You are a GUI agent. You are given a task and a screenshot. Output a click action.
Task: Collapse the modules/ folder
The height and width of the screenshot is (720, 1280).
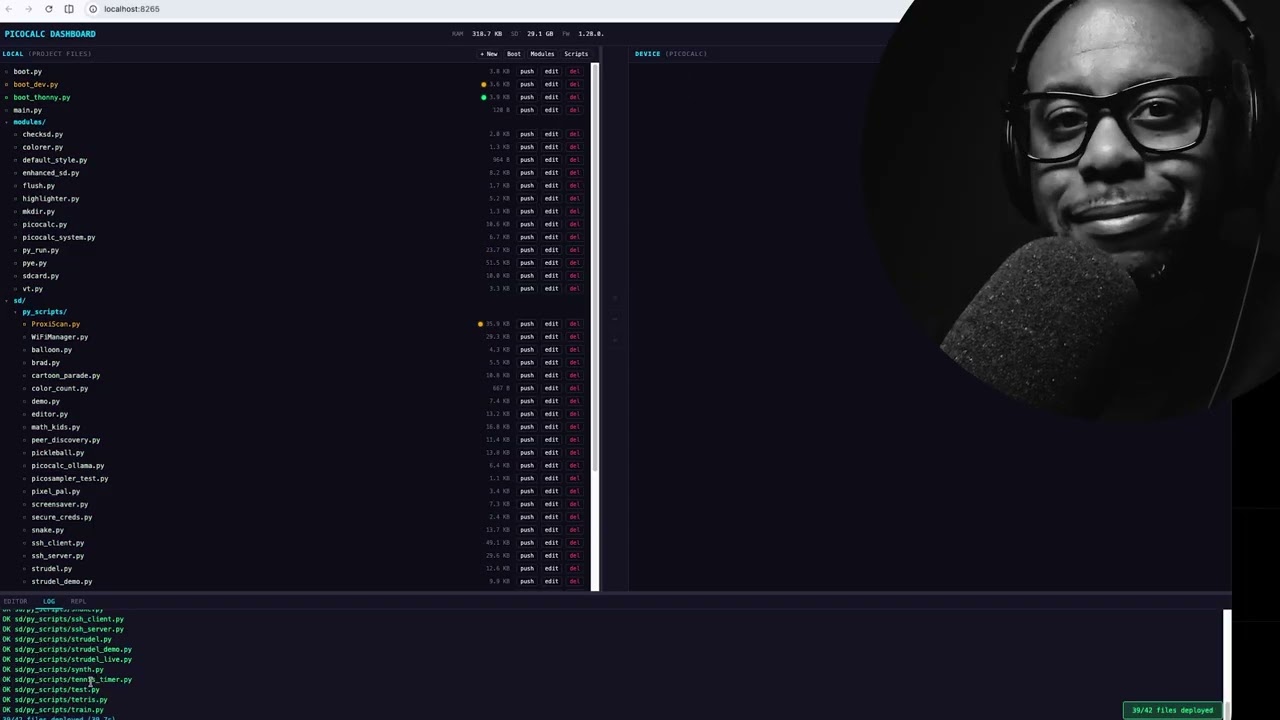[29, 122]
